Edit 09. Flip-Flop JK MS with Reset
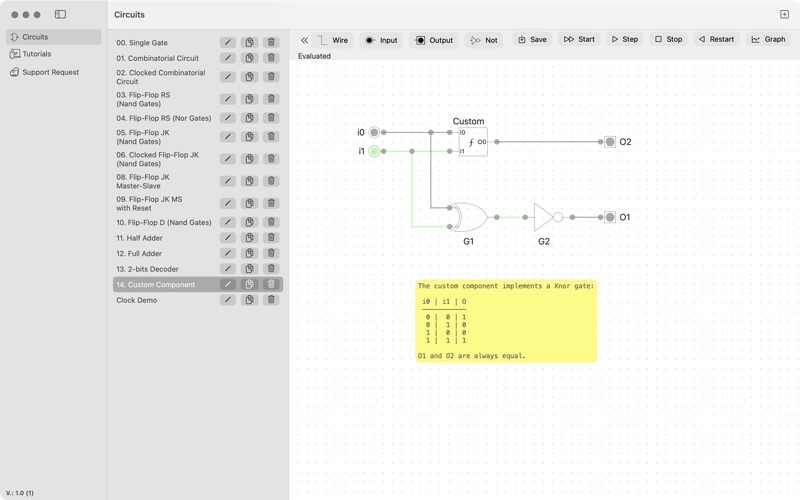This screenshot has height=500, width=800. click(228, 203)
